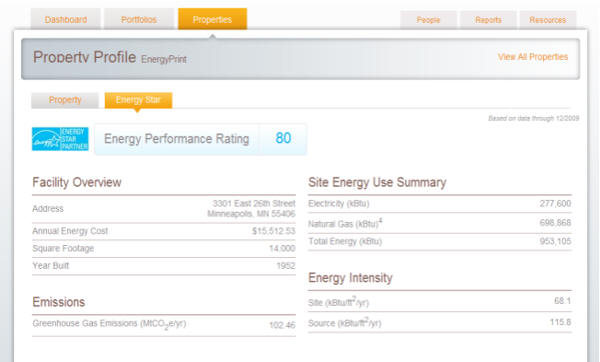Image resolution: width=600 pixels, height=362 pixels.
Task: Click the 277,600 electricity value
Action: tap(555, 203)
